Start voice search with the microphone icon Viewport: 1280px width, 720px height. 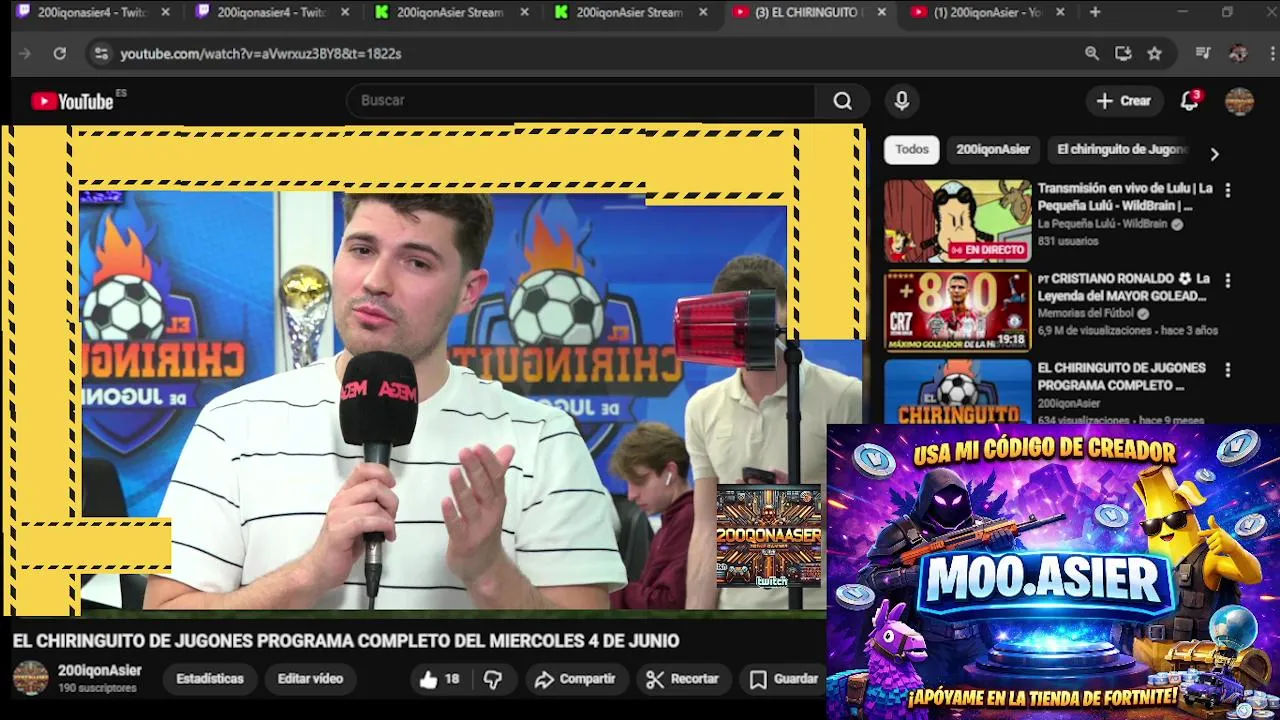pyautogui.click(x=902, y=101)
